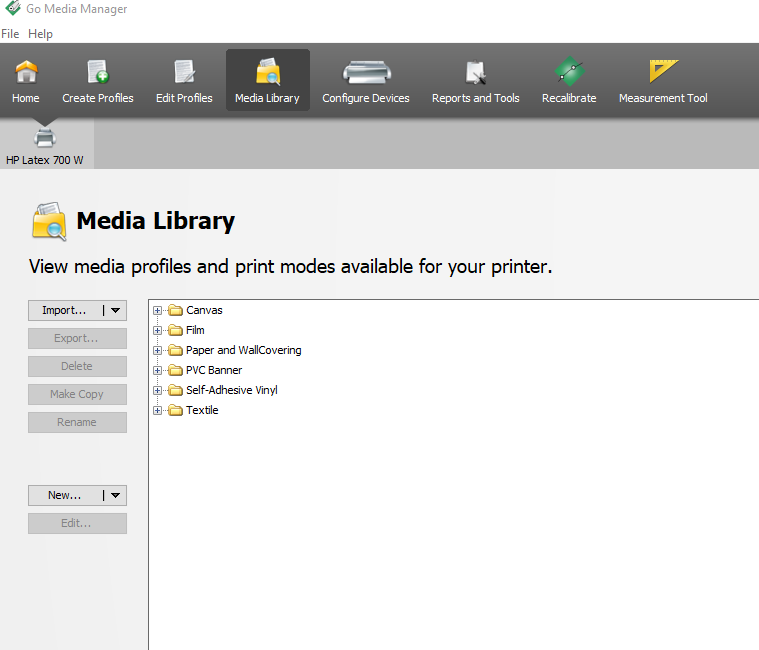Click the Delete button
759x650 pixels.
[77, 366]
